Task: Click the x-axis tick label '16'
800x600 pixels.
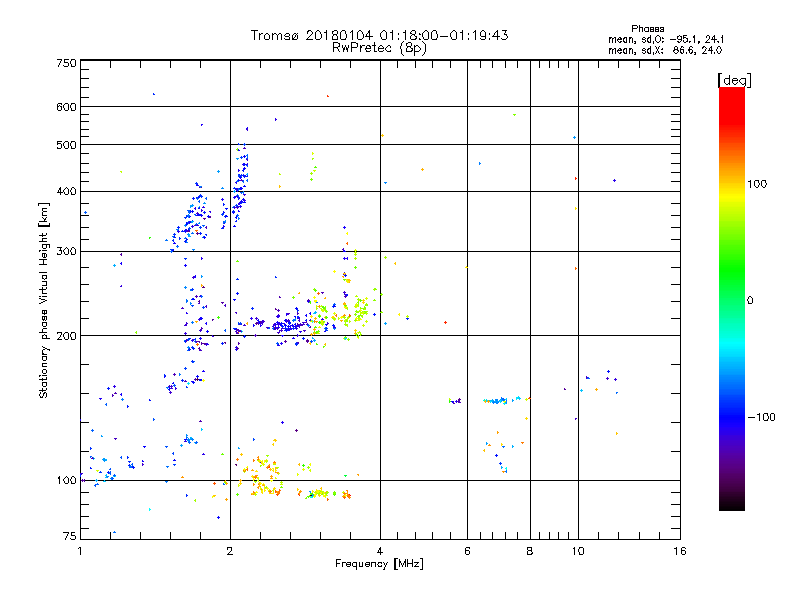Action: [680, 551]
